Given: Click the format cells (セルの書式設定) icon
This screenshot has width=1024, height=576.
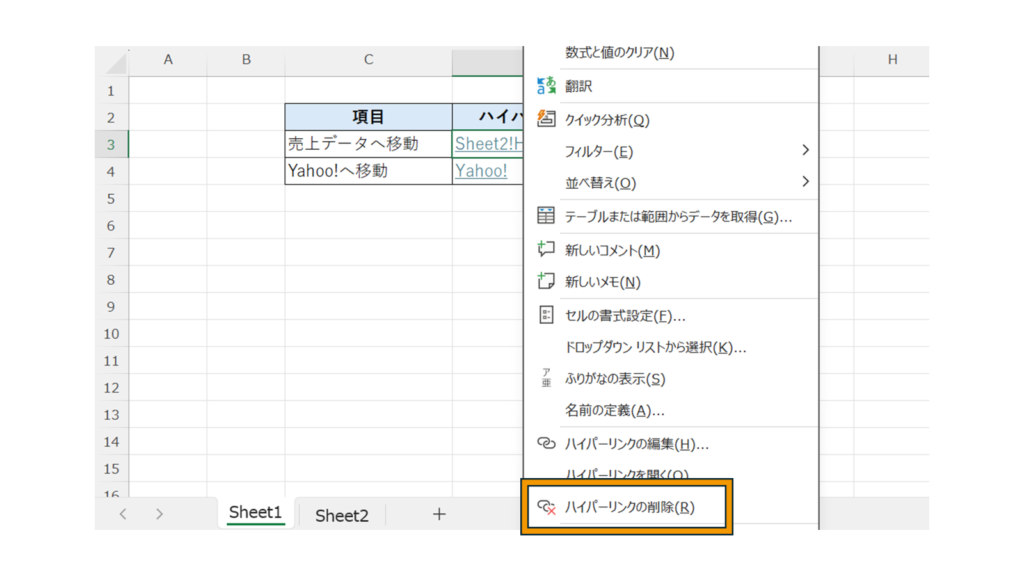Looking at the screenshot, I should (546, 315).
